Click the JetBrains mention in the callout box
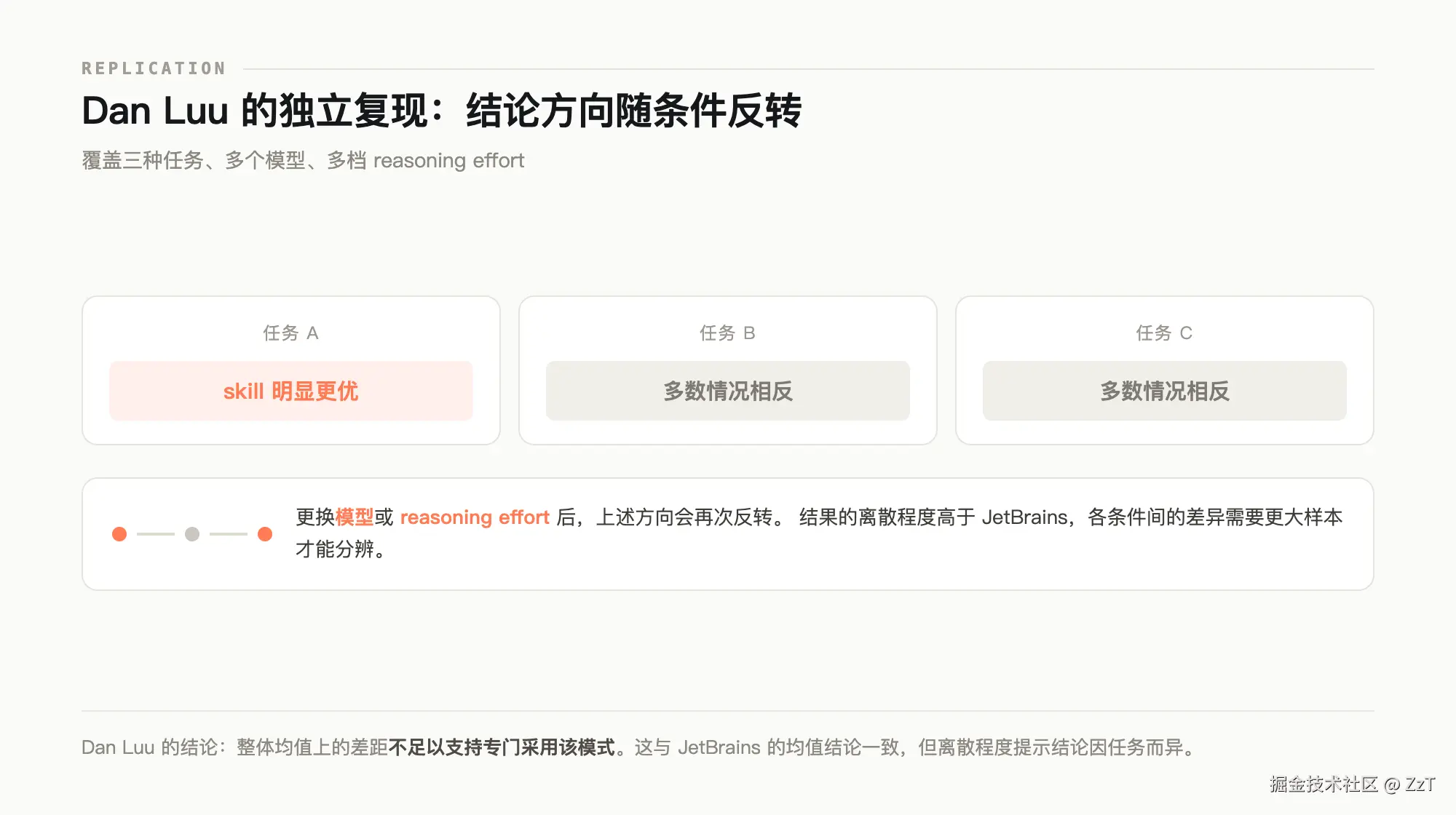Screen dimensions: 1456x815 click(1024, 517)
